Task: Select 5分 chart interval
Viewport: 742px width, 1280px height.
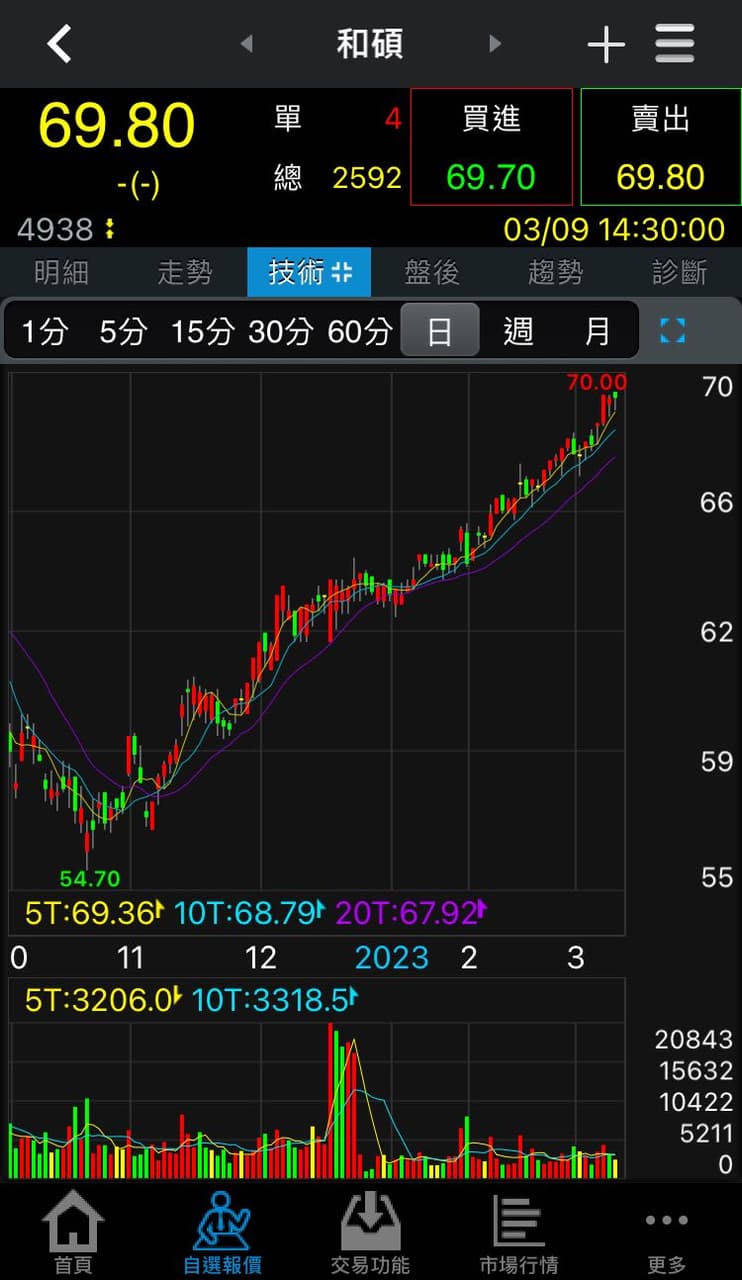Action: click(x=122, y=331)
